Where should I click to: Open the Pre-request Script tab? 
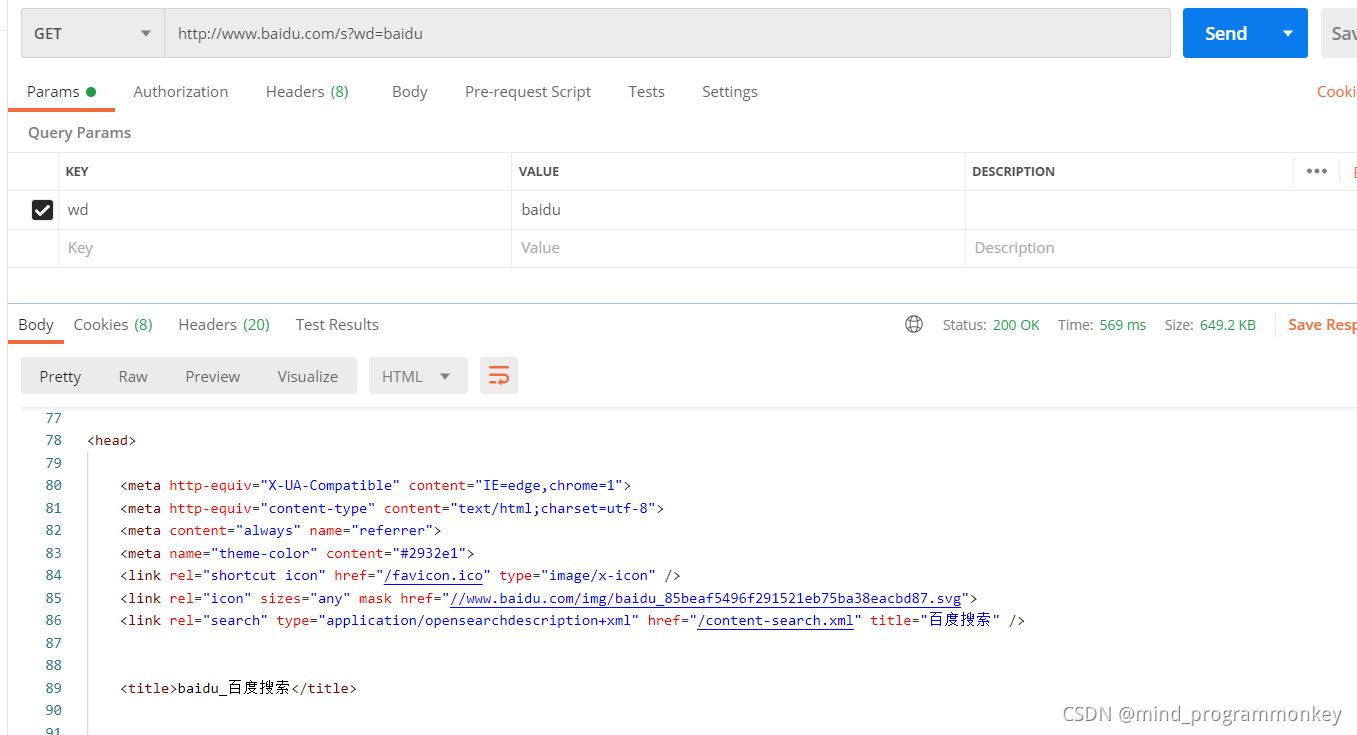point(528,91)
